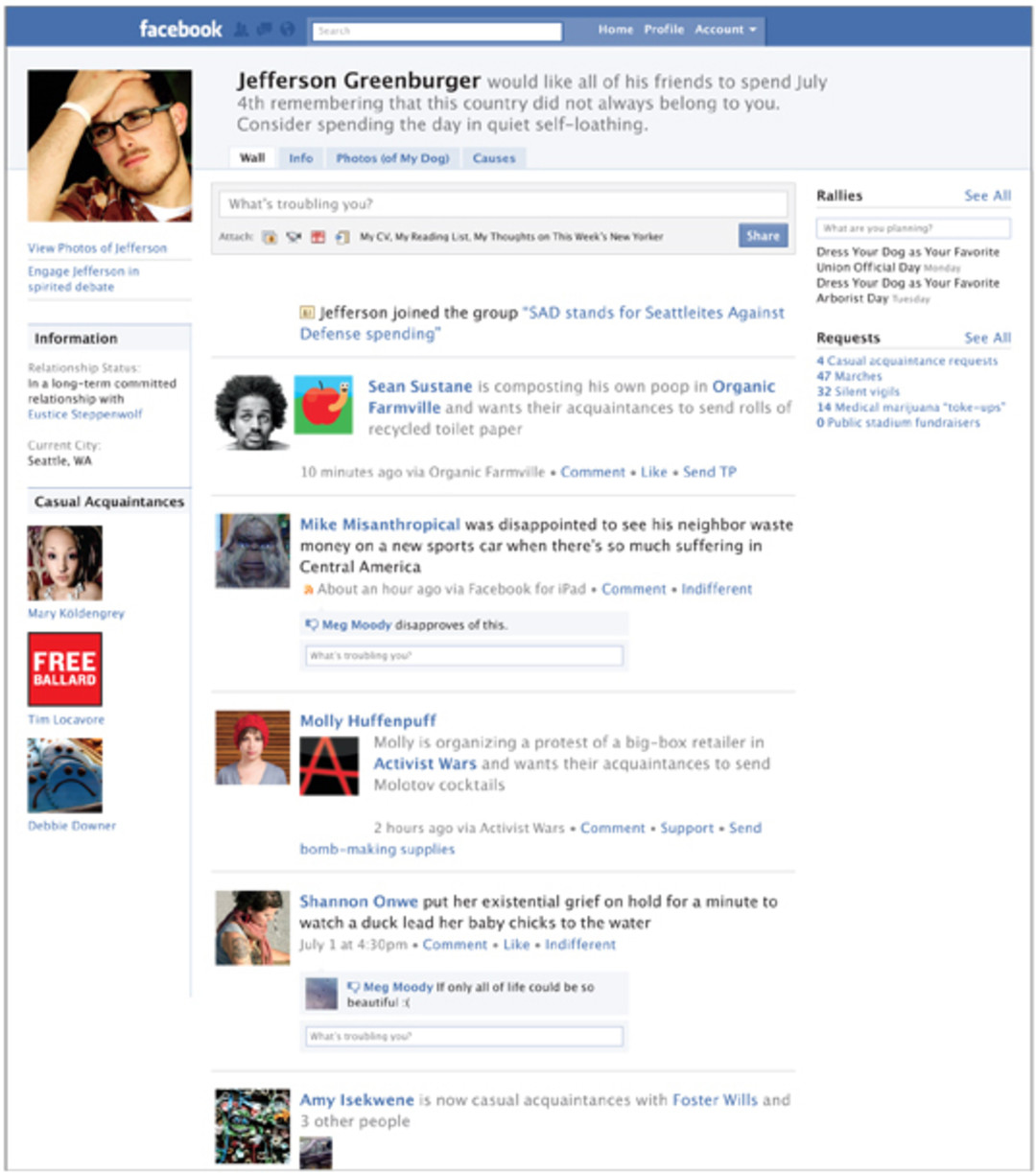
Task: Click 'Send TP' on Sean's post
Action: (x=710, y=472)
